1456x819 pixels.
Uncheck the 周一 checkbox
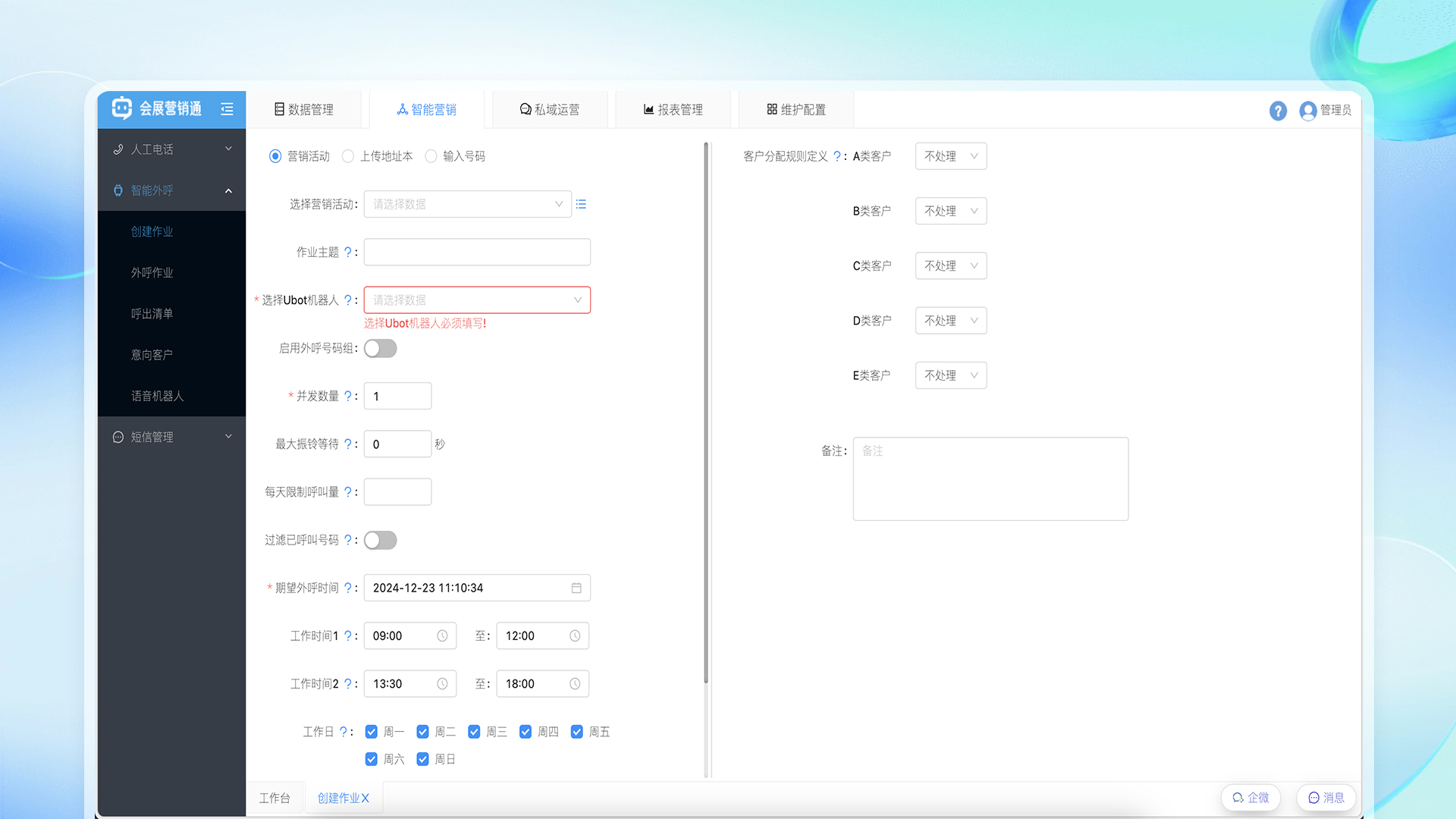pos(372,732)
